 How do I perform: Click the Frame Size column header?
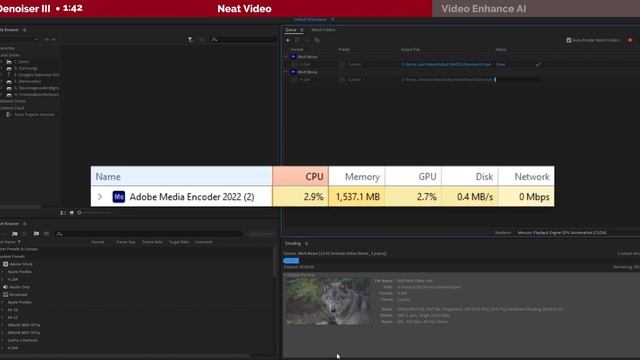coord(125,242)
